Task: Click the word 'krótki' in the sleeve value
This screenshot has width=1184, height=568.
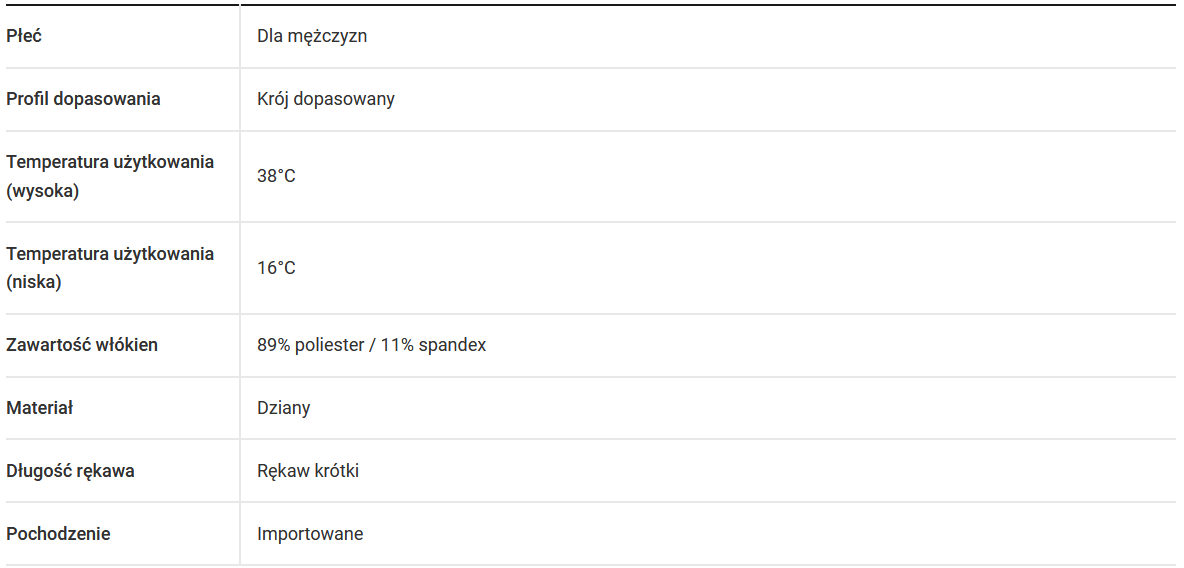Action: pyautogui.click(x=337, y=471)
